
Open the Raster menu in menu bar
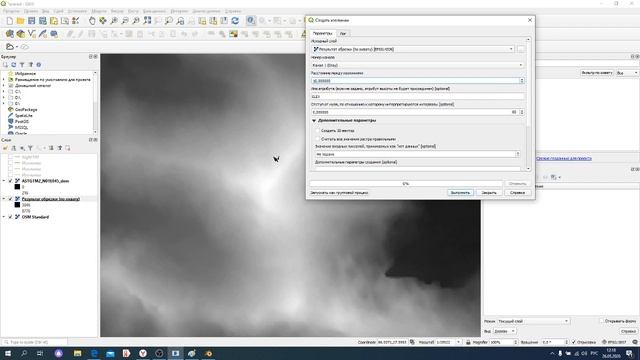click(x=133, y=11)
